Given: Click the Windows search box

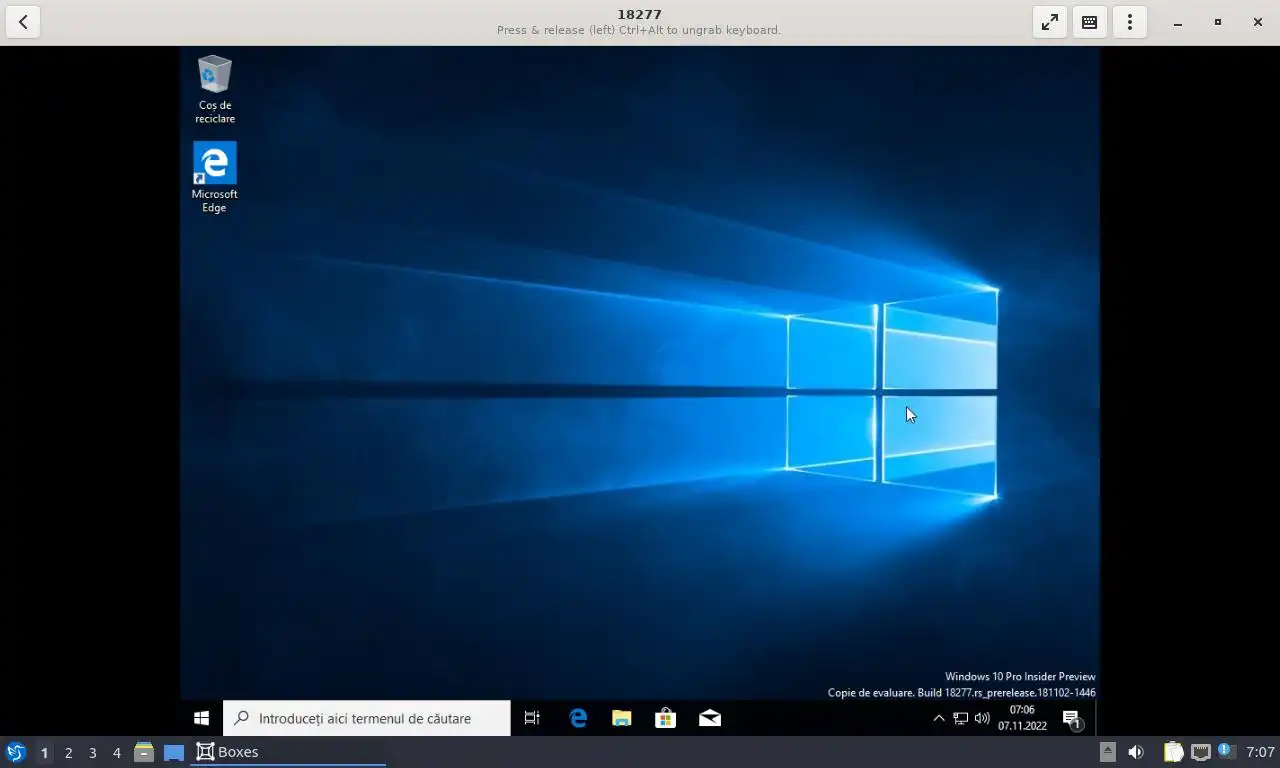Looking at the screenshot, I should pos(366,718).
